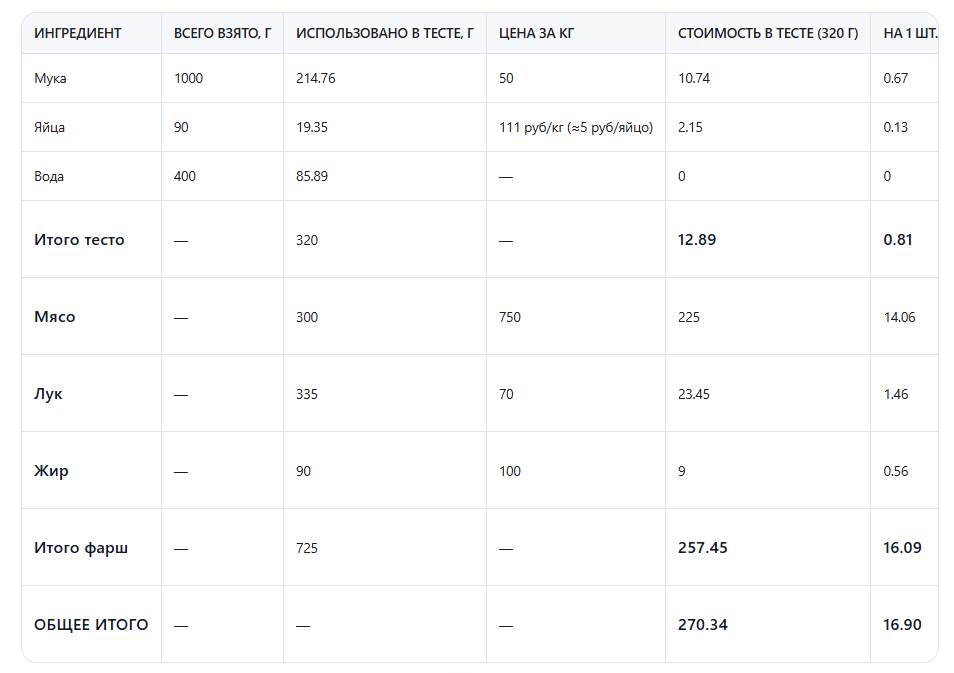This screenshot has width=954, height=673.
Task: Select the 750 meat price cell
Action: [x=510, y=317]
